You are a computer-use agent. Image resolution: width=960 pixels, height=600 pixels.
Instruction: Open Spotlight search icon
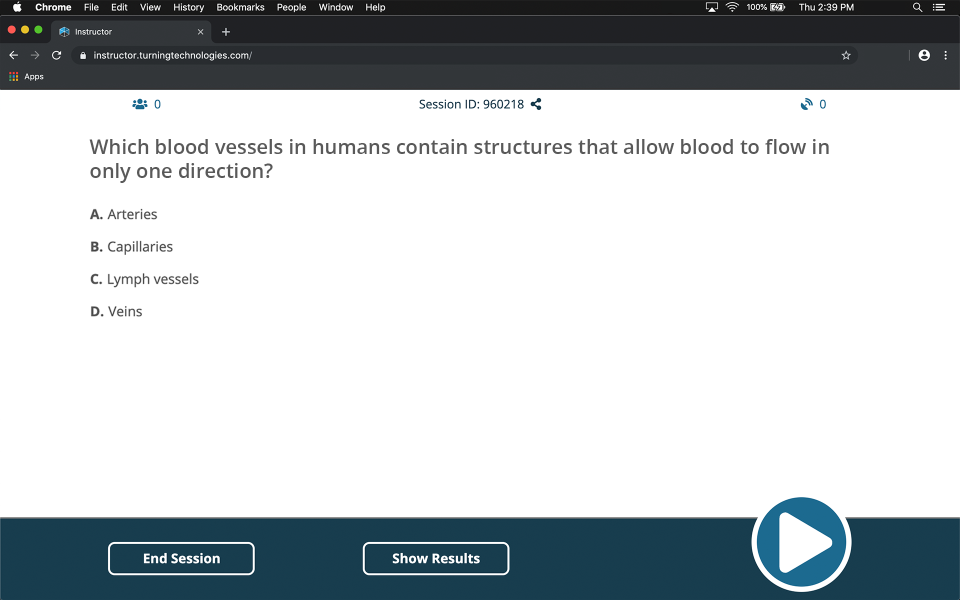pos(917,7)
